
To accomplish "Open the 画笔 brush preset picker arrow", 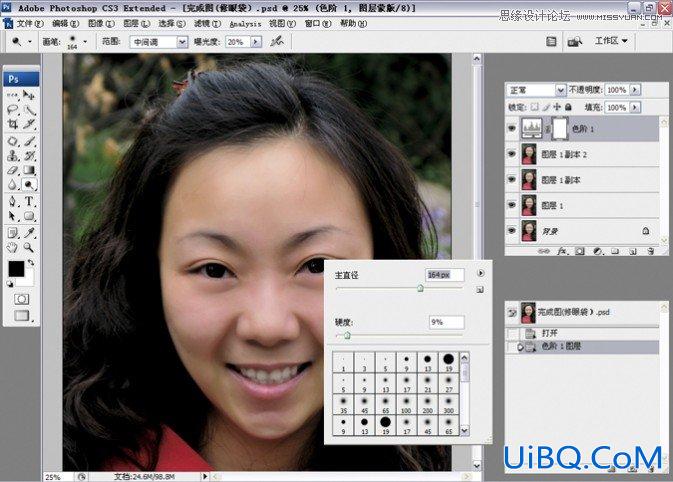I will 85,42.
